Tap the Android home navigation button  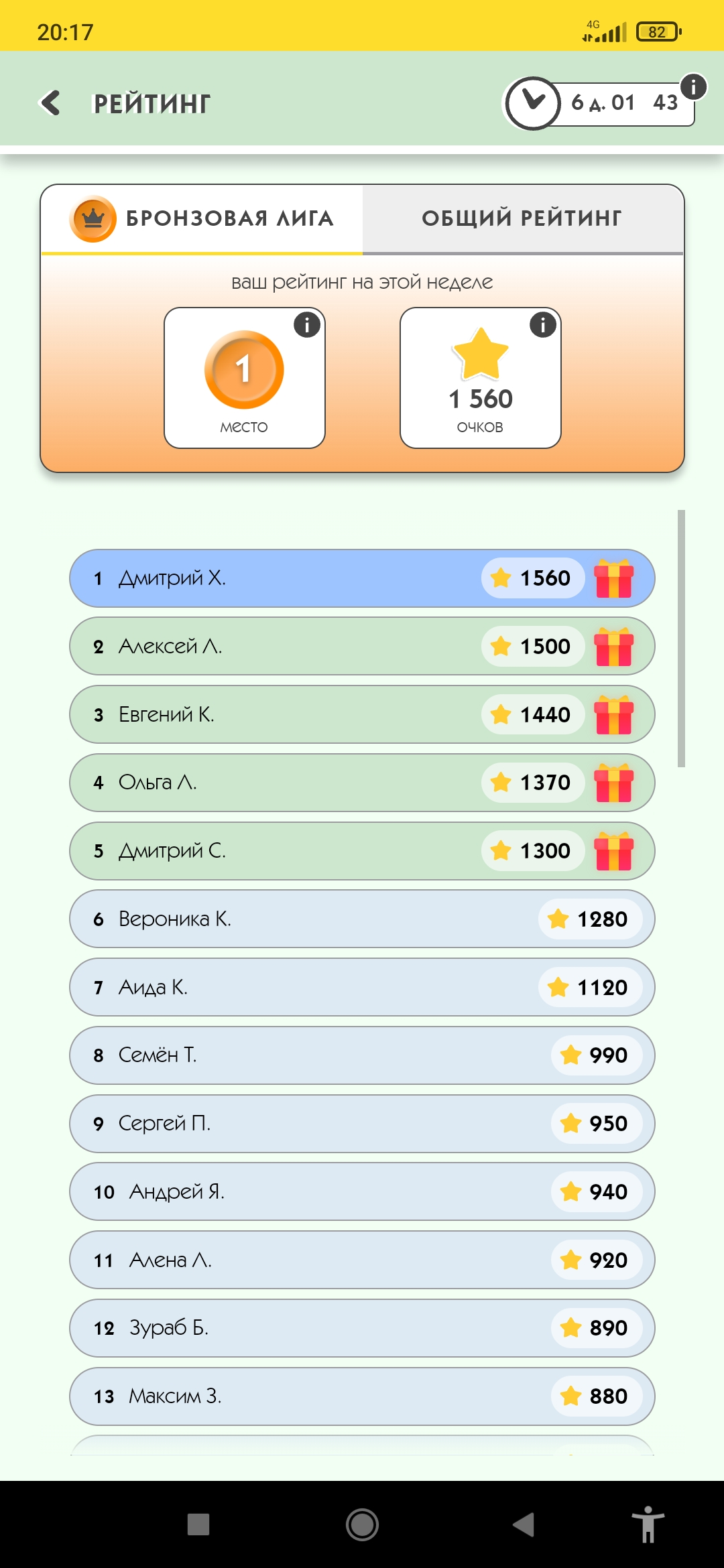tap(362, 1524)
